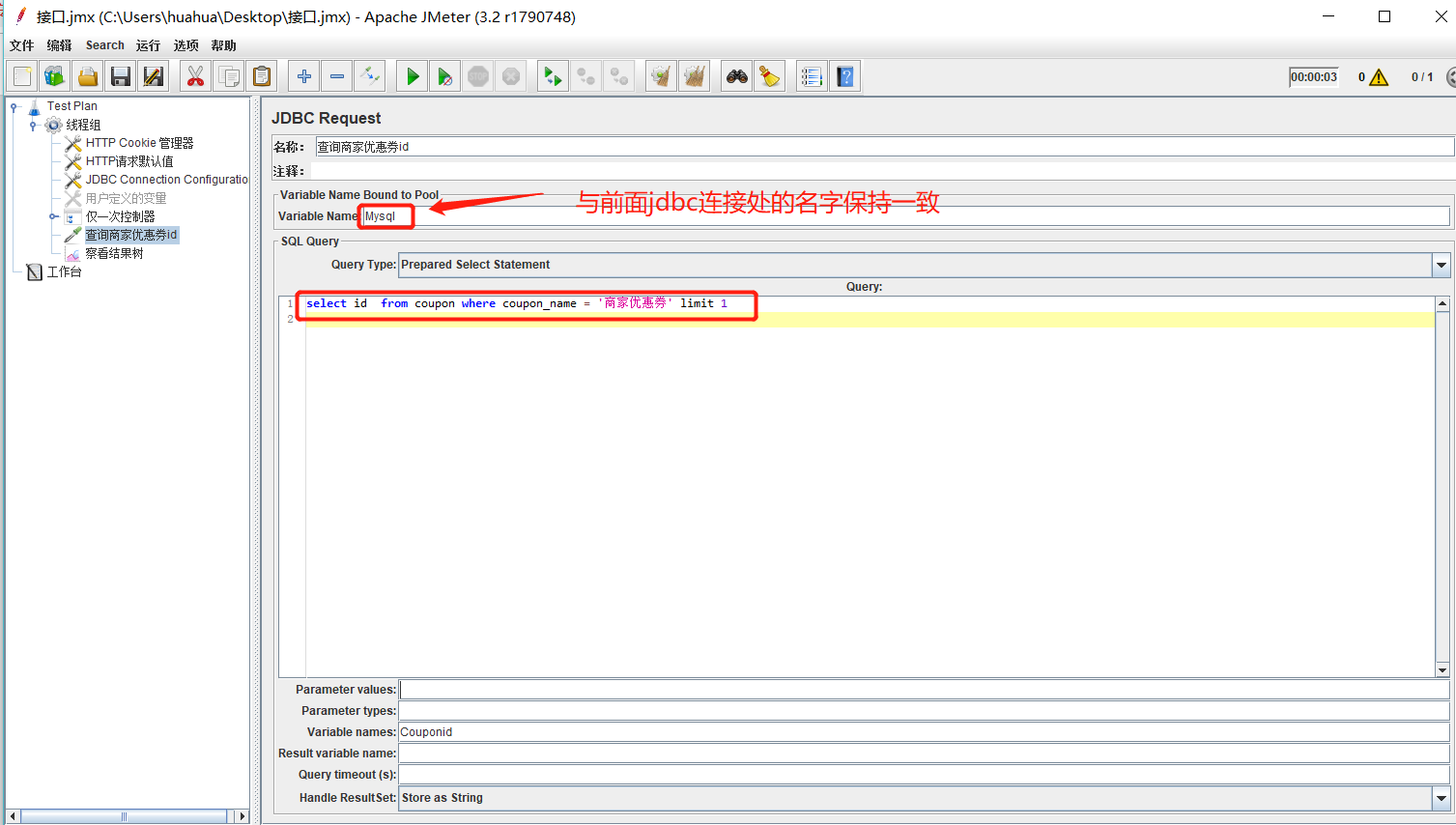The width and height of the screenshot is (1456, 825).
Task: Click the tree panel horizontal scrollbar
Action: coord(124,816)
